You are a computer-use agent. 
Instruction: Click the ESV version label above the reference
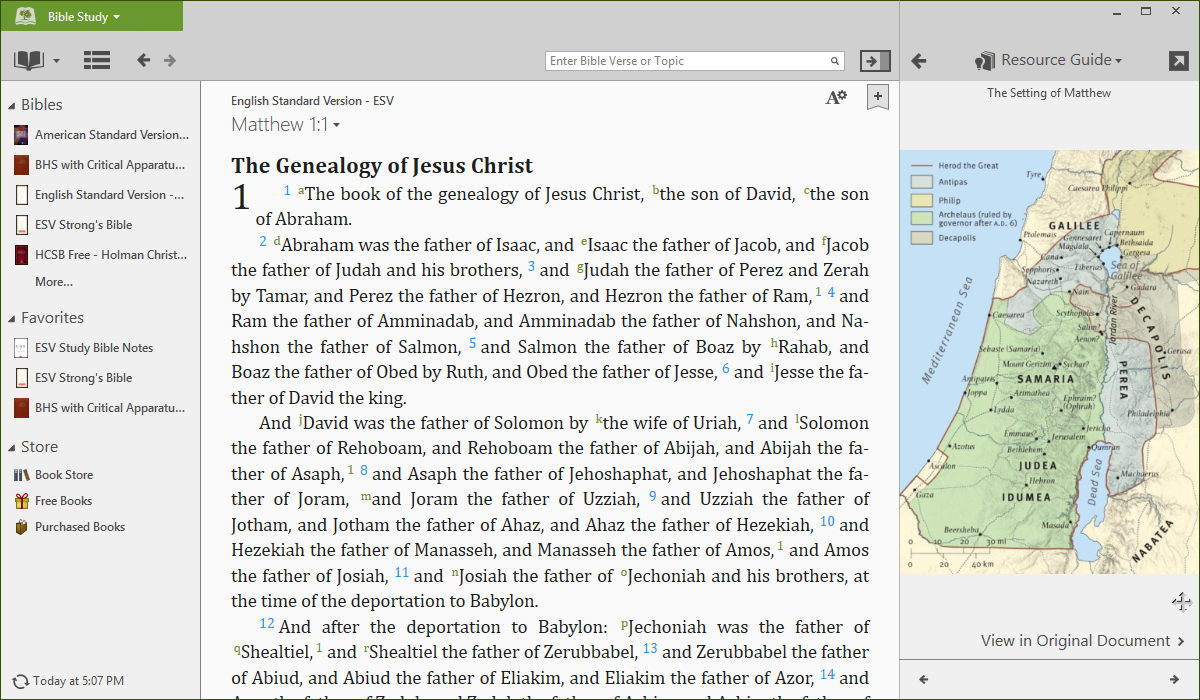point(313,101)
